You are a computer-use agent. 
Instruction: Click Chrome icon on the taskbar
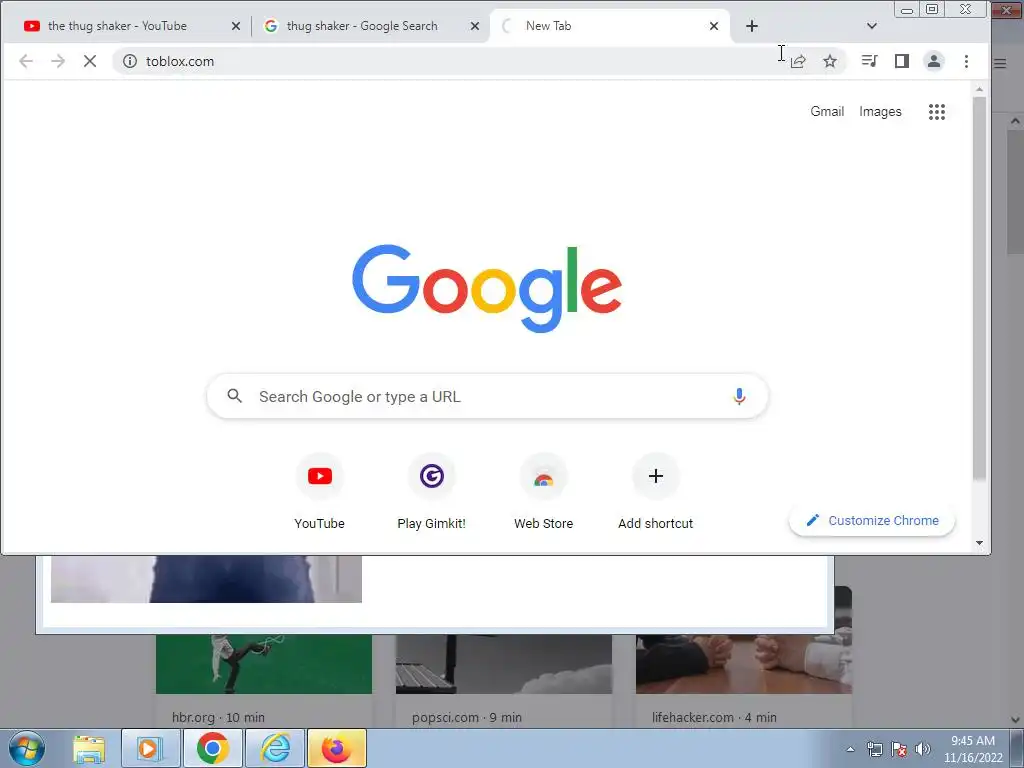pos(212,748)
